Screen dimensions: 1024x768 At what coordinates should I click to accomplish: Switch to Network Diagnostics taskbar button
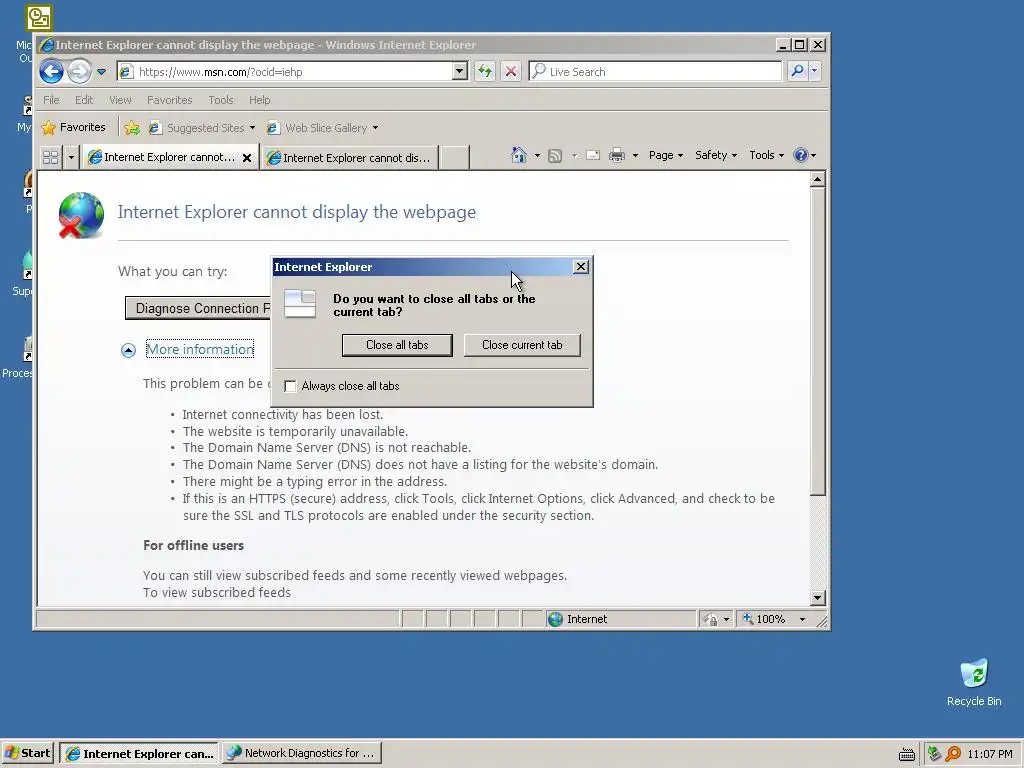coord(302,753)
